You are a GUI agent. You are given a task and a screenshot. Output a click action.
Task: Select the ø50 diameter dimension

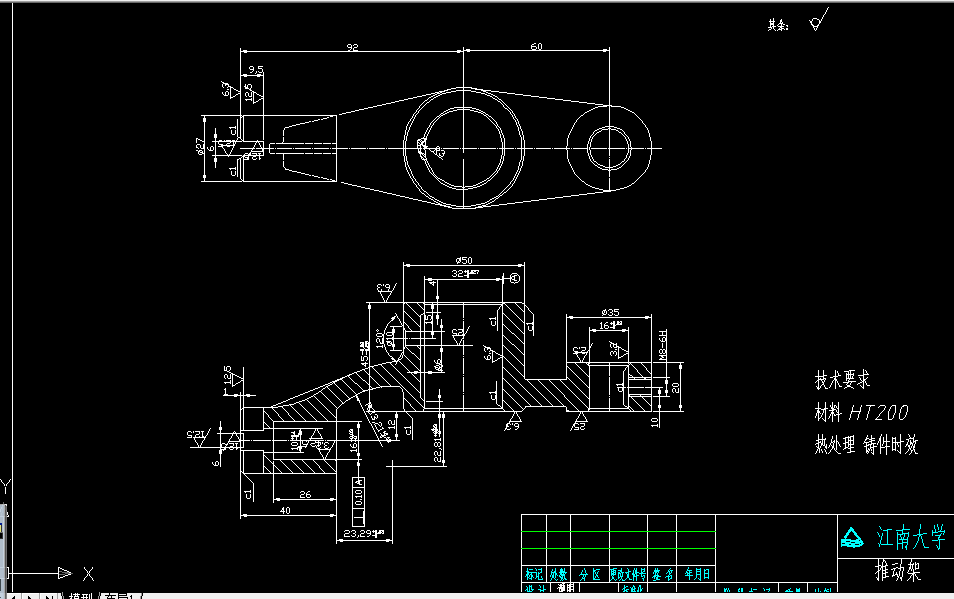tap(464, 260)
